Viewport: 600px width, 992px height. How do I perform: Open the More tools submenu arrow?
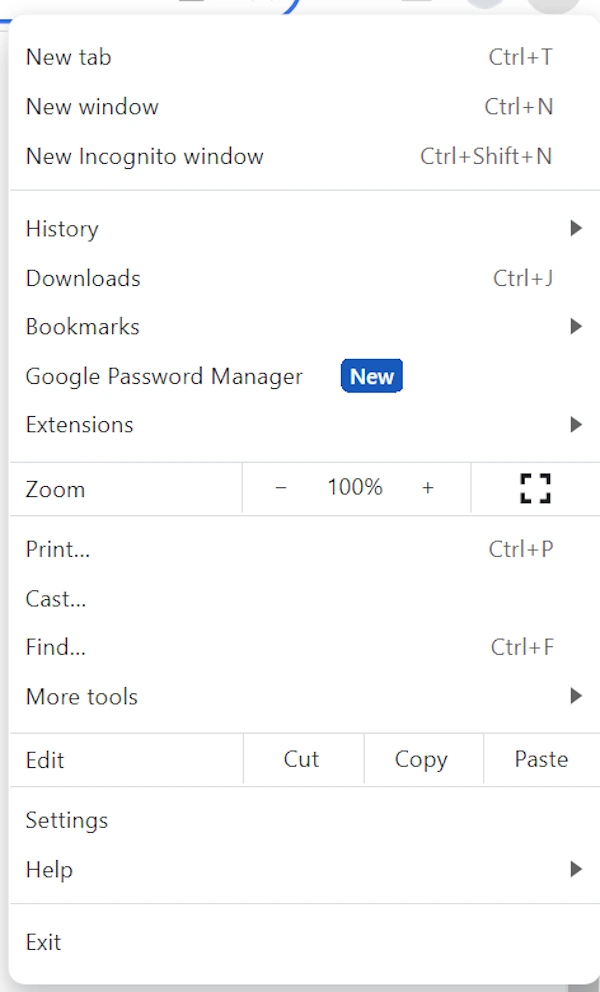click(x=575, y=696)
